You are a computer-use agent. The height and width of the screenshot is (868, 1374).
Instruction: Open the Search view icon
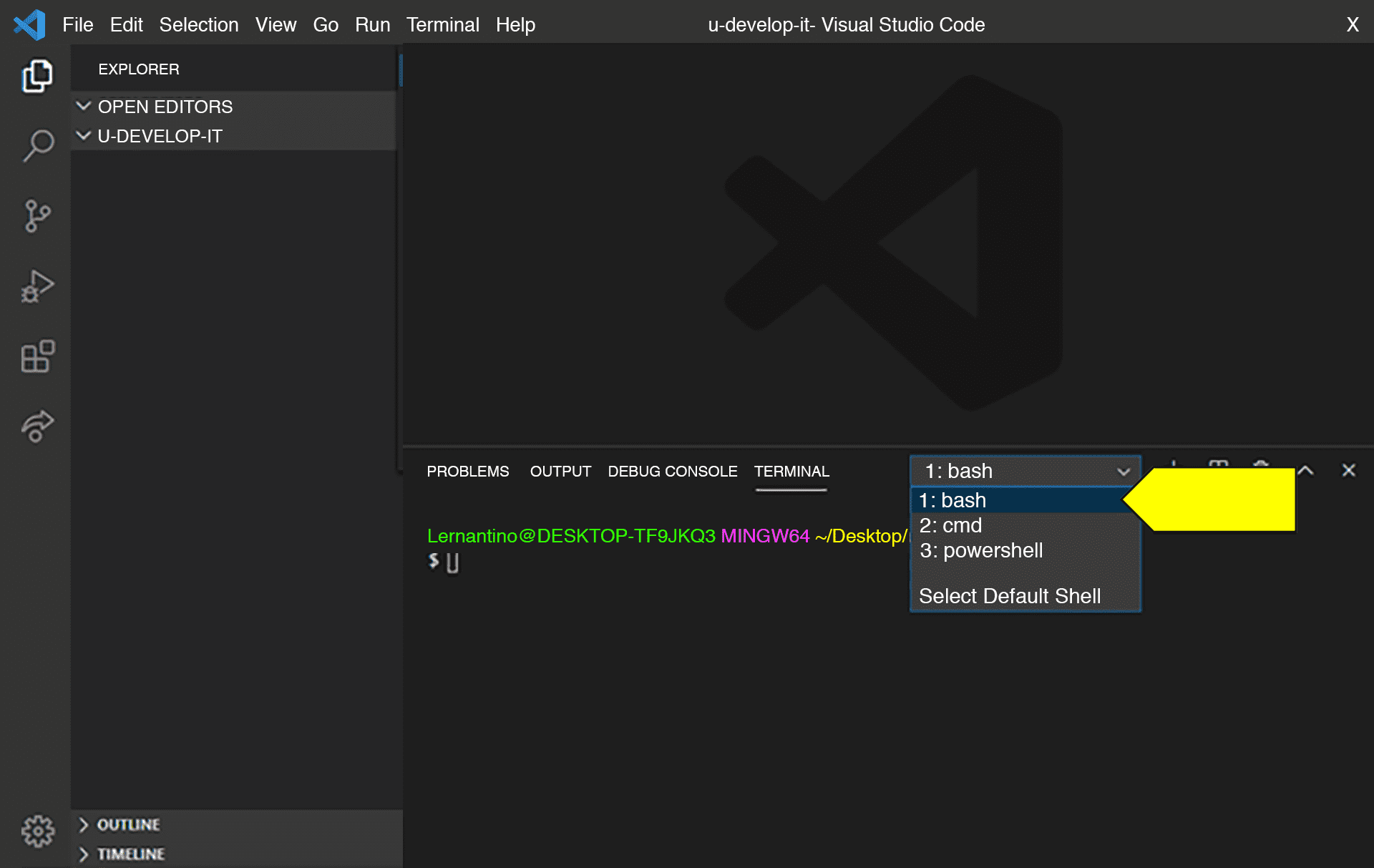37,145
